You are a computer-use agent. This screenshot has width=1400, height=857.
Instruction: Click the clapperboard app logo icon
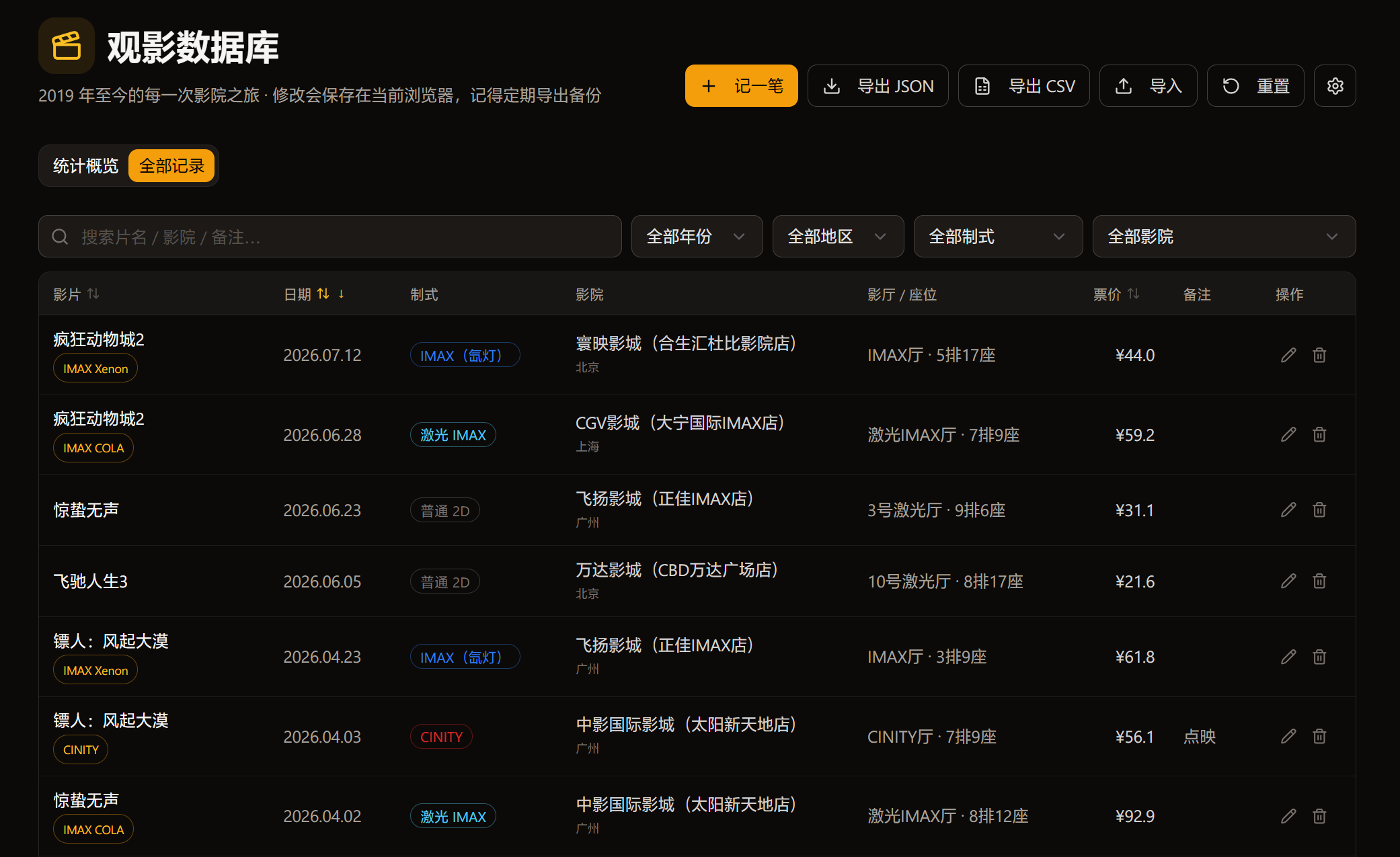(x=67, y=46)
